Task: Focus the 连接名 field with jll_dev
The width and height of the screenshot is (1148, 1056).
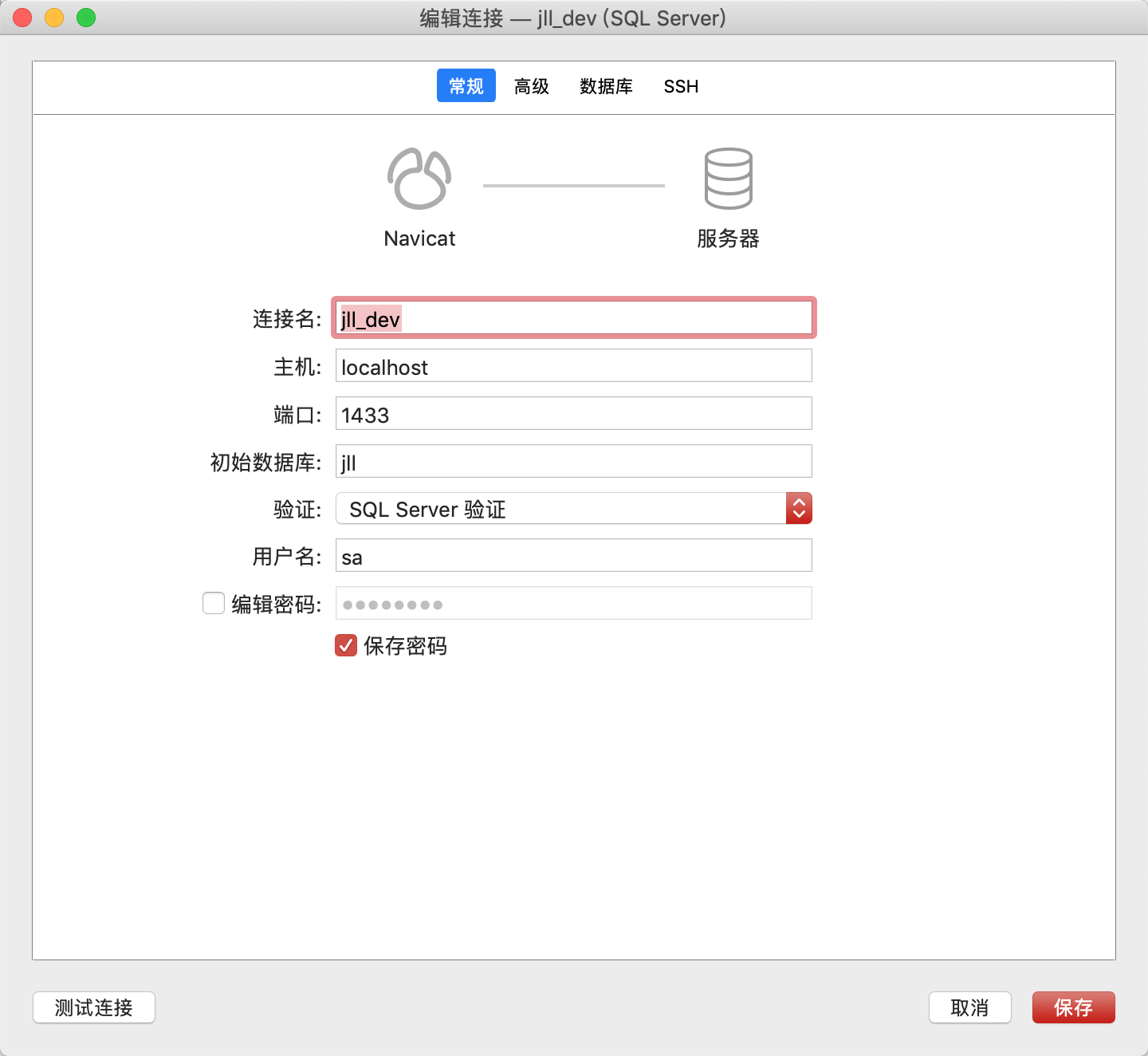Action: [x=574, y=318]
